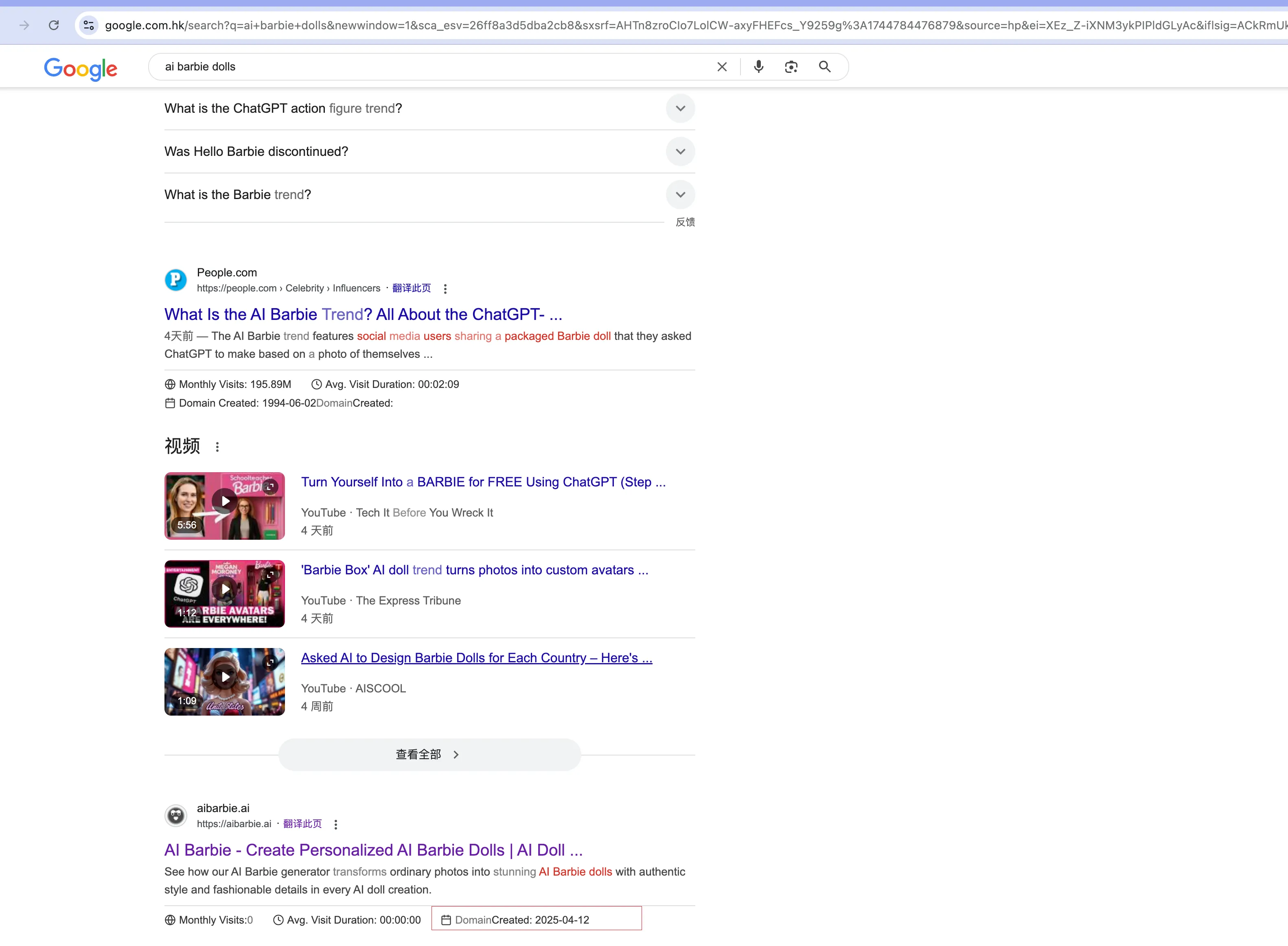The height and width of the screenshot is (946, 1288).
Task: Click the Monthly Visits globe icon for People.com
Action: pyautogui.click(x=170, y=384)
